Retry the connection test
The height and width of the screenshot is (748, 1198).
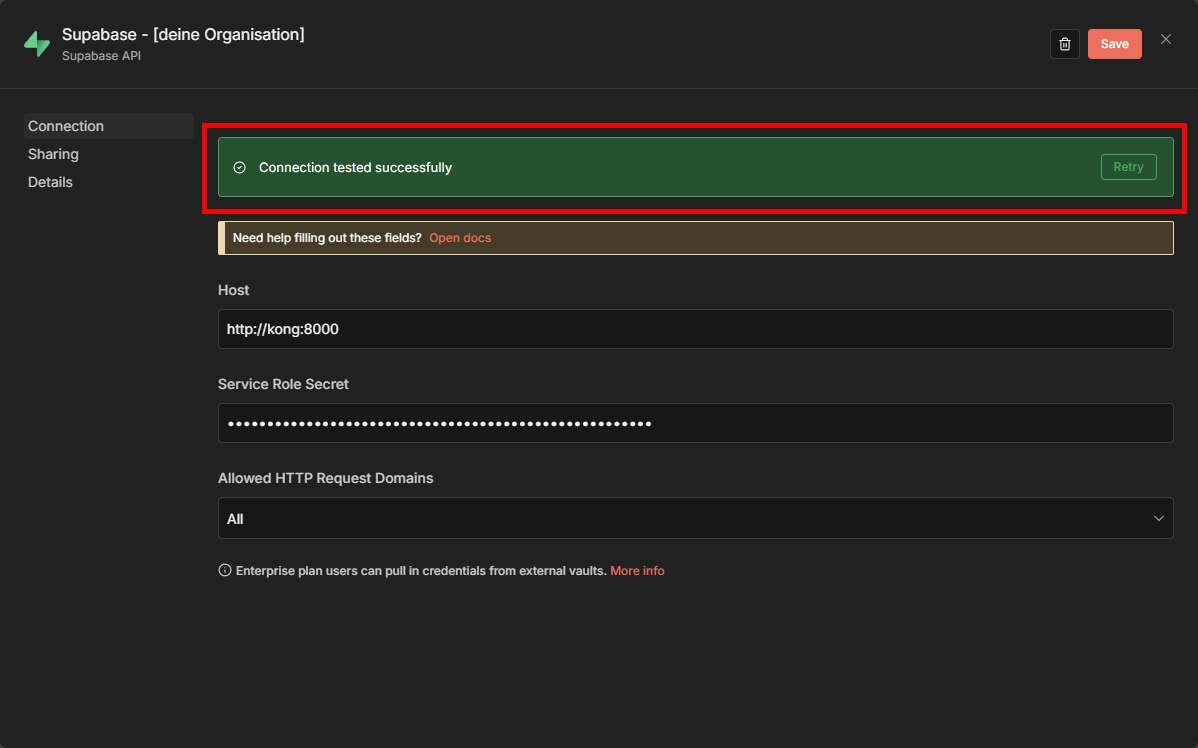click(x=1128, y=167)
